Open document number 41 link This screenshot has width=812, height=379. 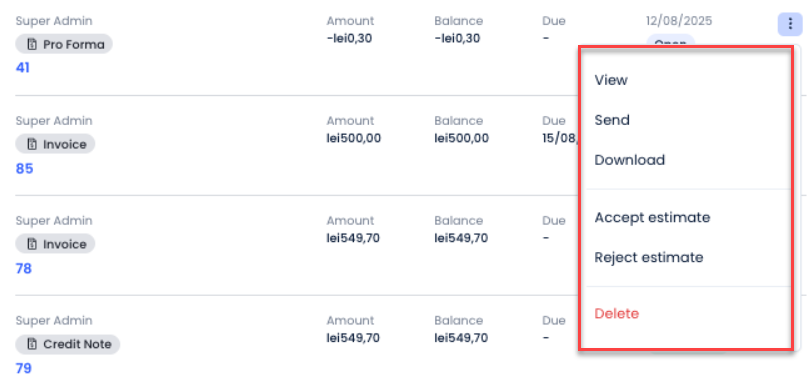pyautogui.click(x=22, y=68)
